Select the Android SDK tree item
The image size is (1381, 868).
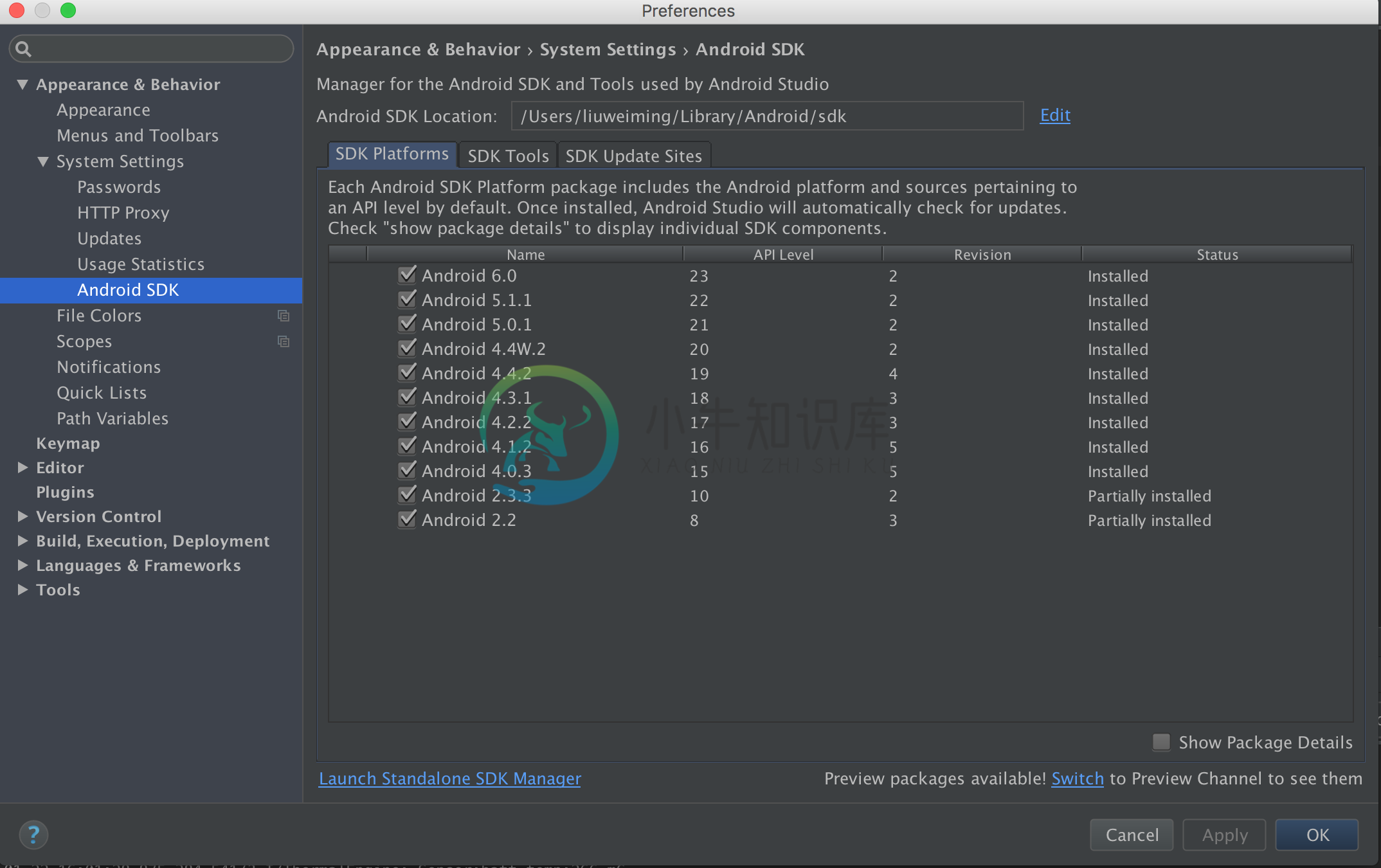(x=151, y=290)
